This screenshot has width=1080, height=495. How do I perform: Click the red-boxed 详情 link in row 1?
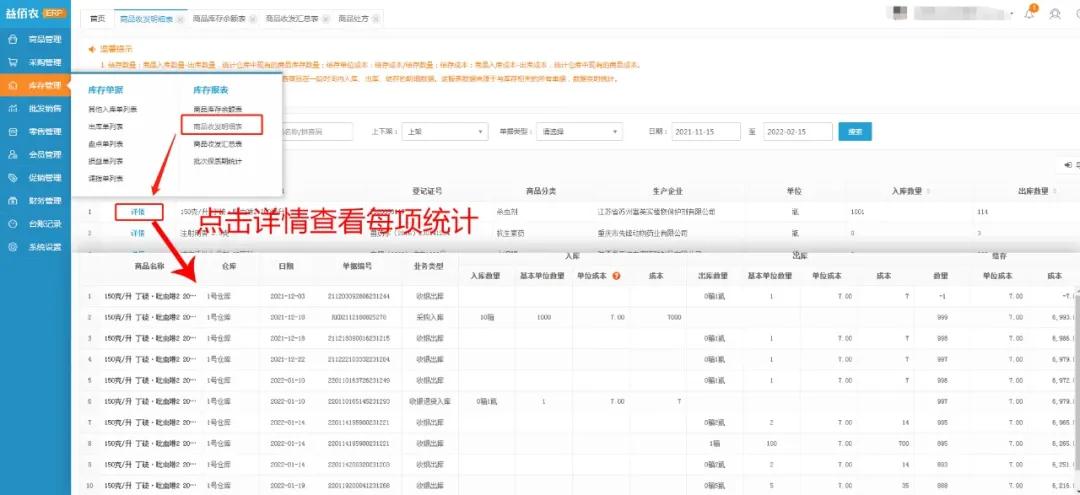137,211
